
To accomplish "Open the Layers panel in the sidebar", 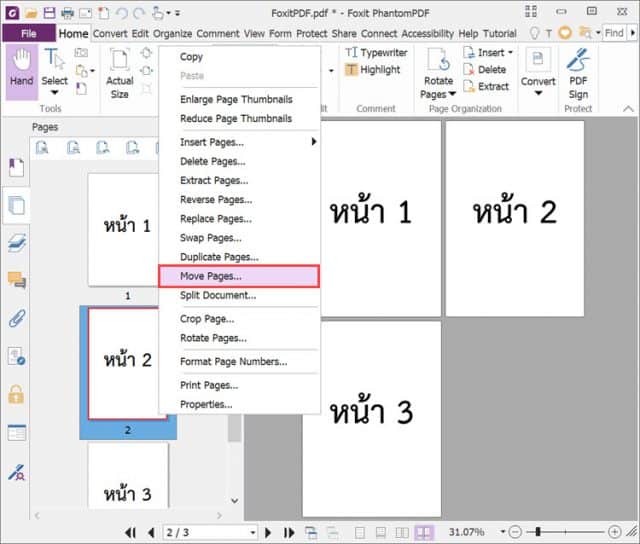I will pyautogui.click(x=16, y=243).
